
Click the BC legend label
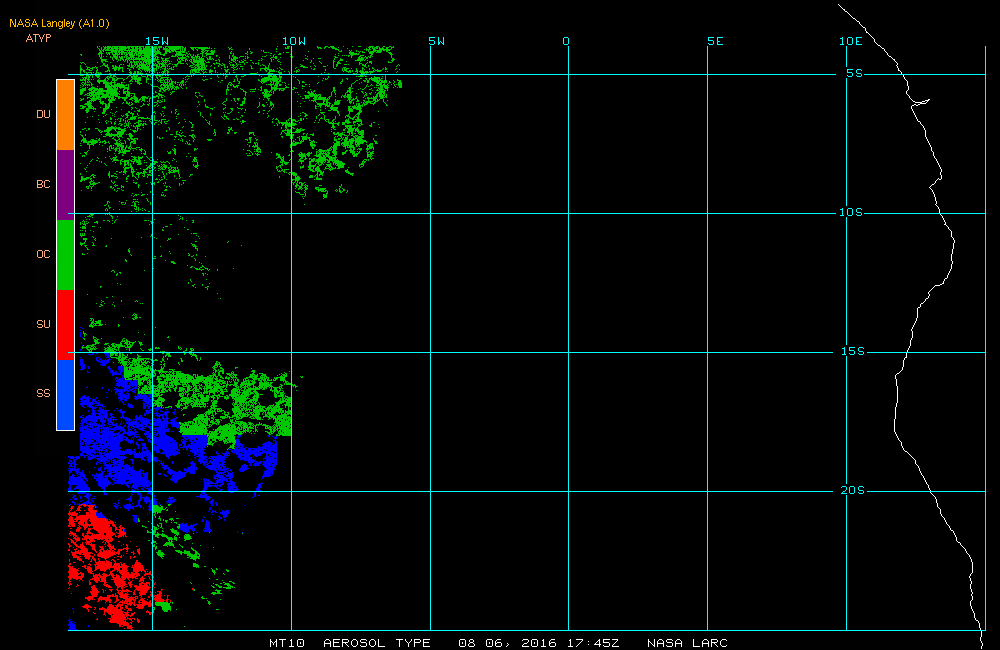43,184
